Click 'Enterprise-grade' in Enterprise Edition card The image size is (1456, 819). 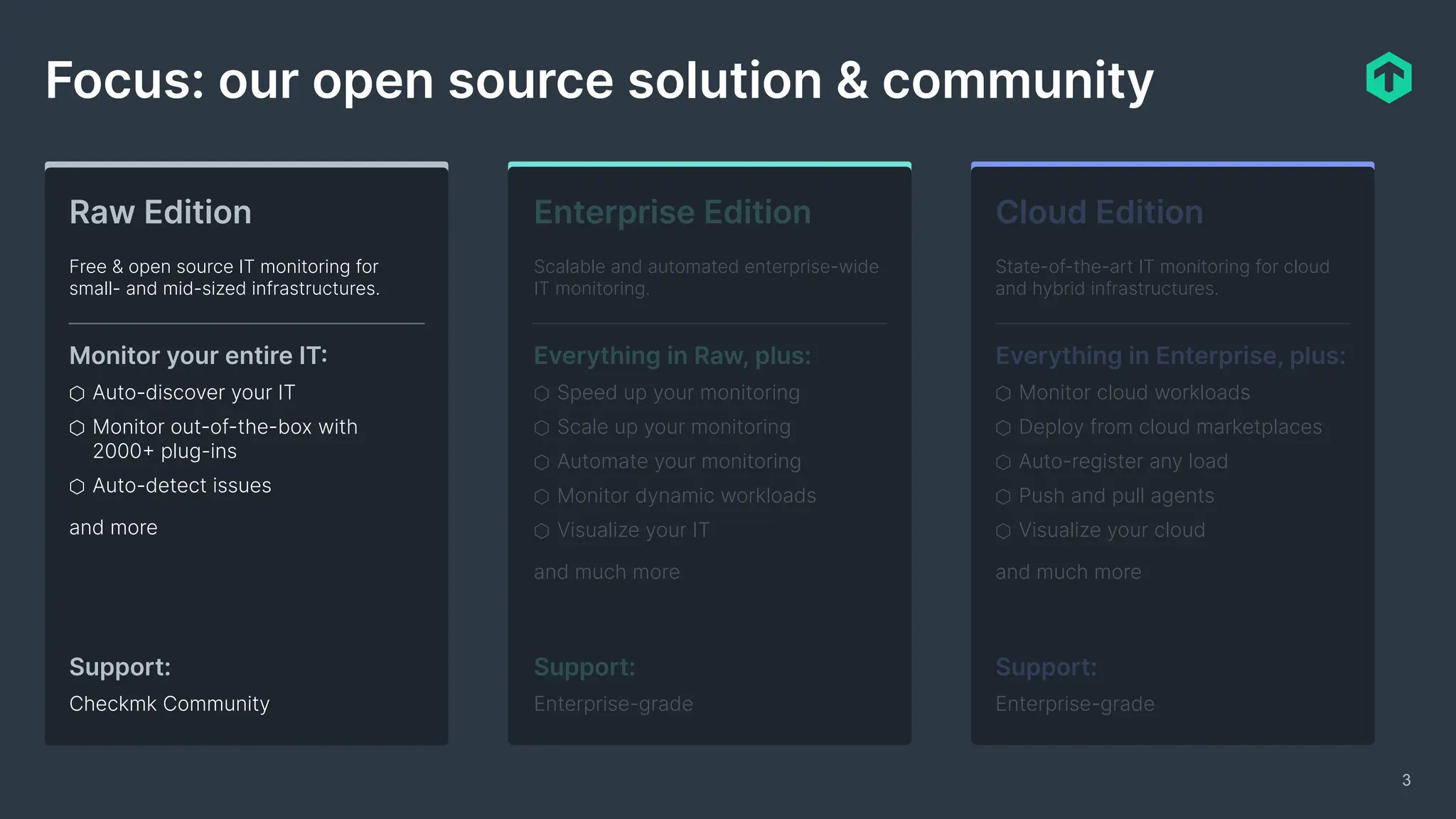coord(614,704)
